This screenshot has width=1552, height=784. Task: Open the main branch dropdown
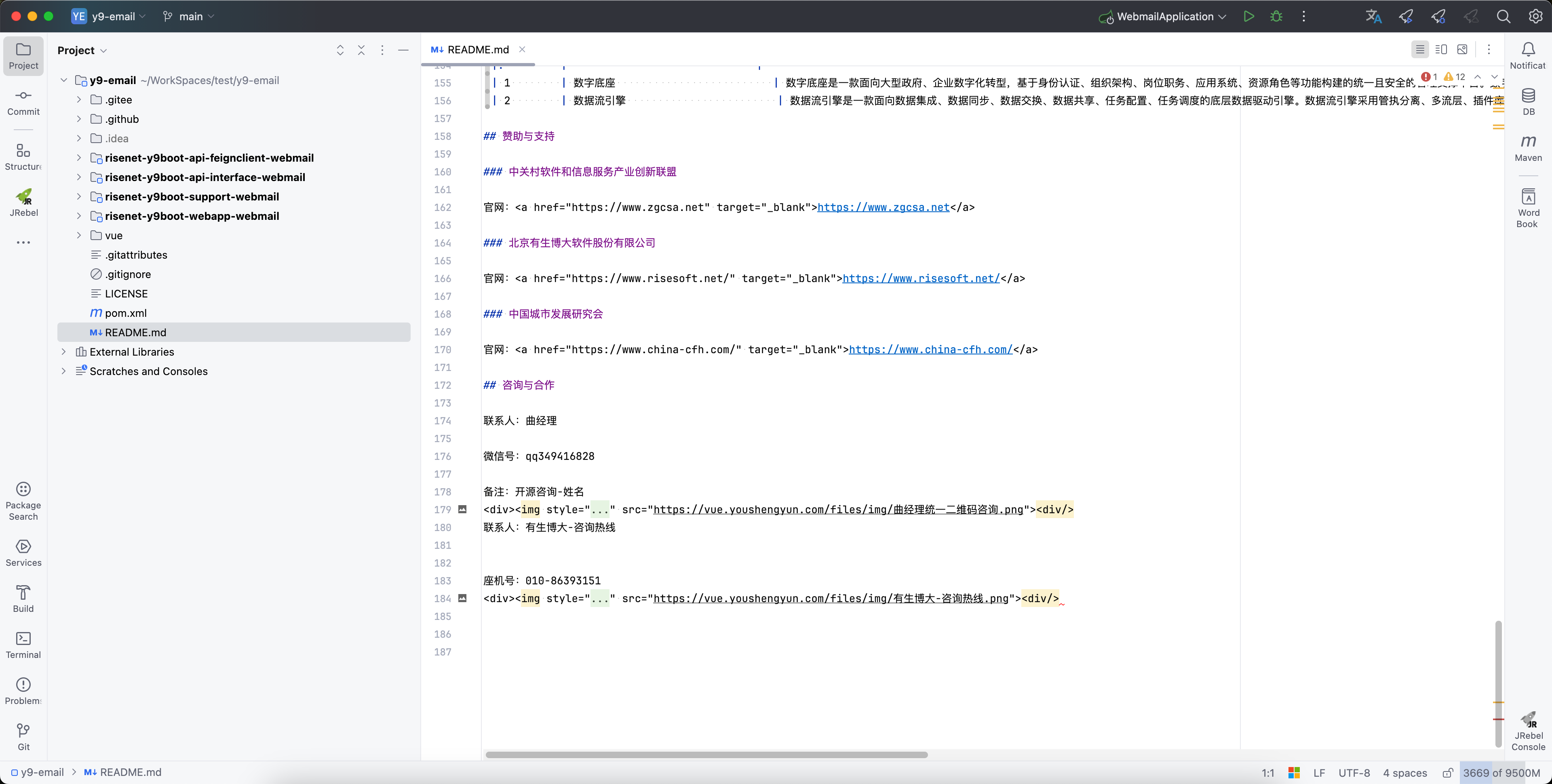(189, 16)
